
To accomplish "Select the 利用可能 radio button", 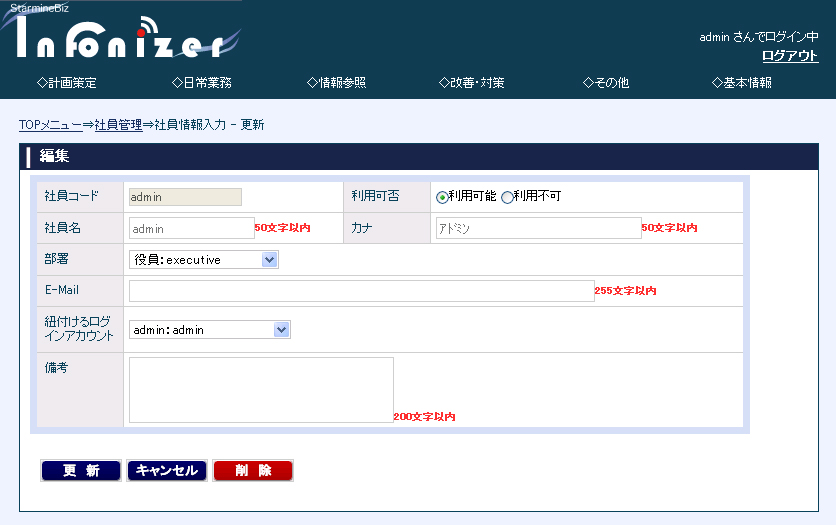I will (442, 197).
